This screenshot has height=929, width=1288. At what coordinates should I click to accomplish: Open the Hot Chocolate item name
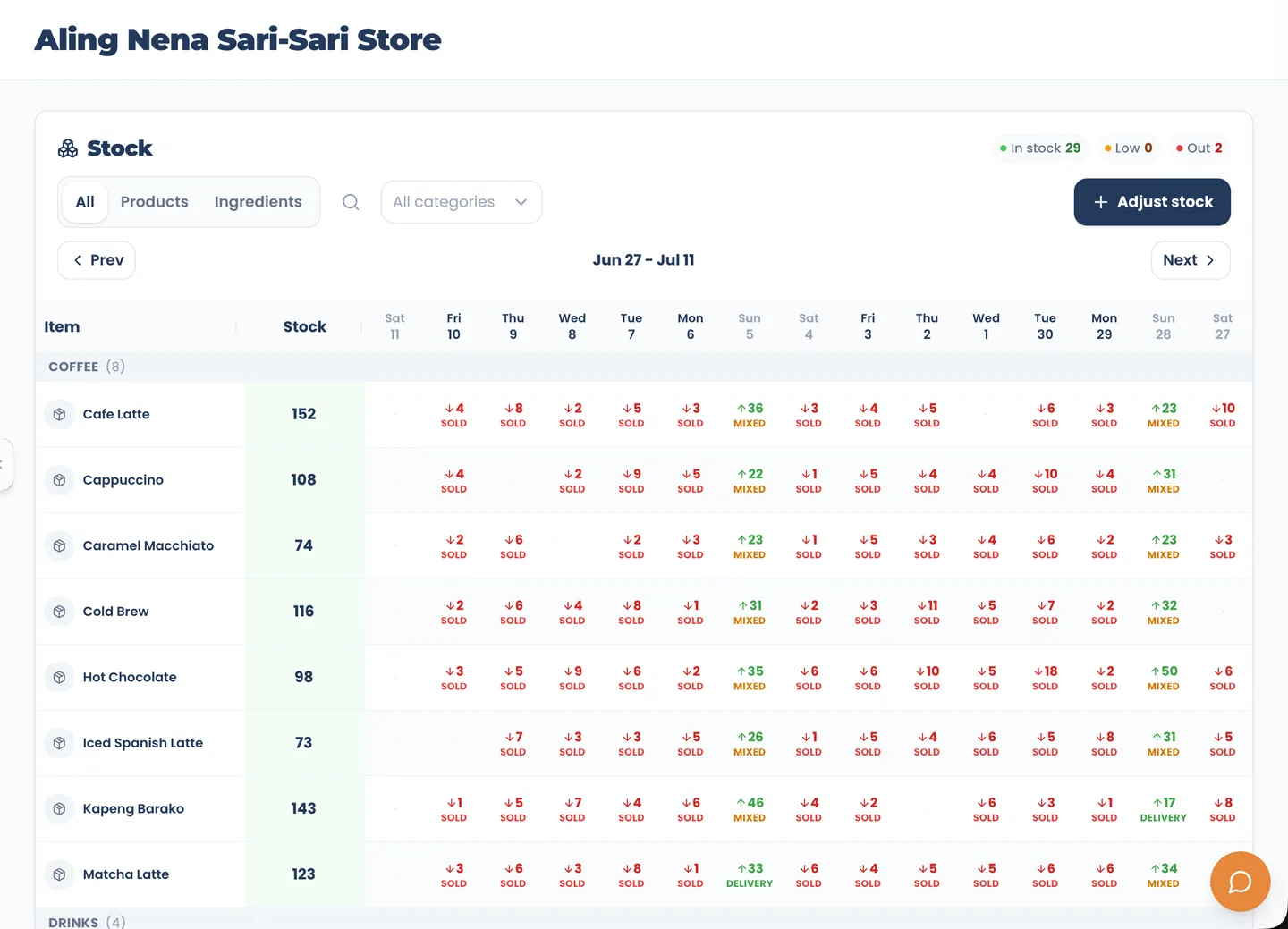(x=130, y=677)
